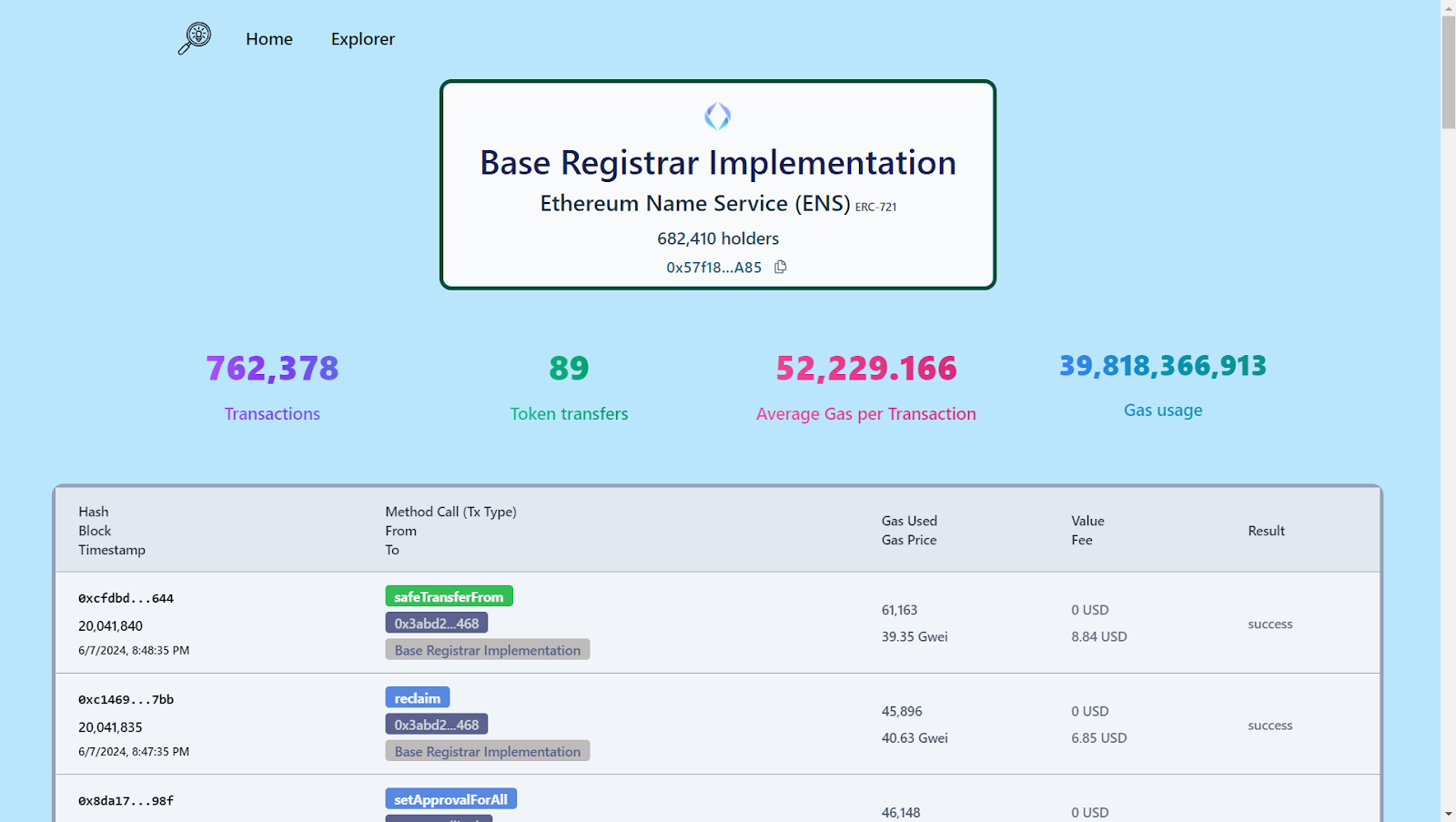Screen dimensions: 1456x822
Task: Click the Gas Used column header
Action: (x=909, y=521)
